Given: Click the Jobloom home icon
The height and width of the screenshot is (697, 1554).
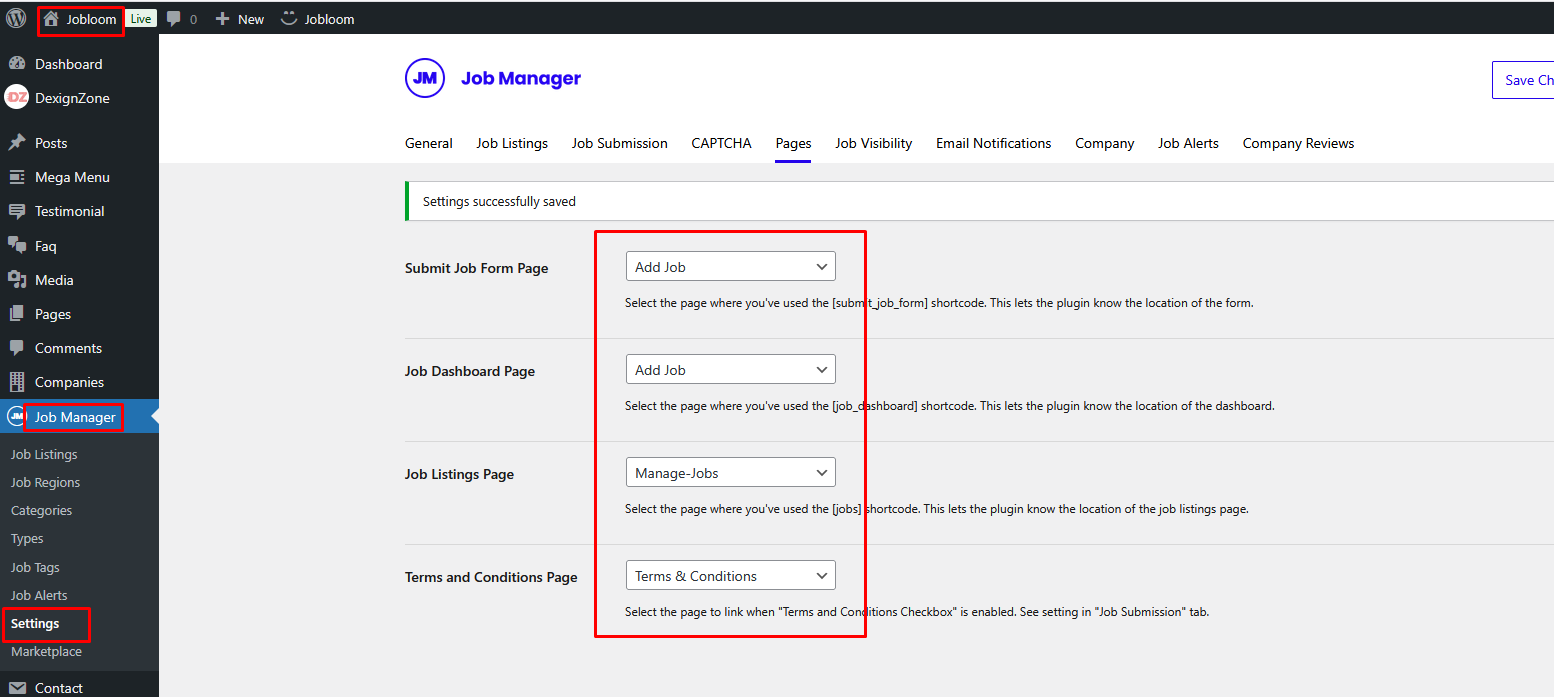Looking at the screenshot, I should pyautogui.click(x=51, y=19).
